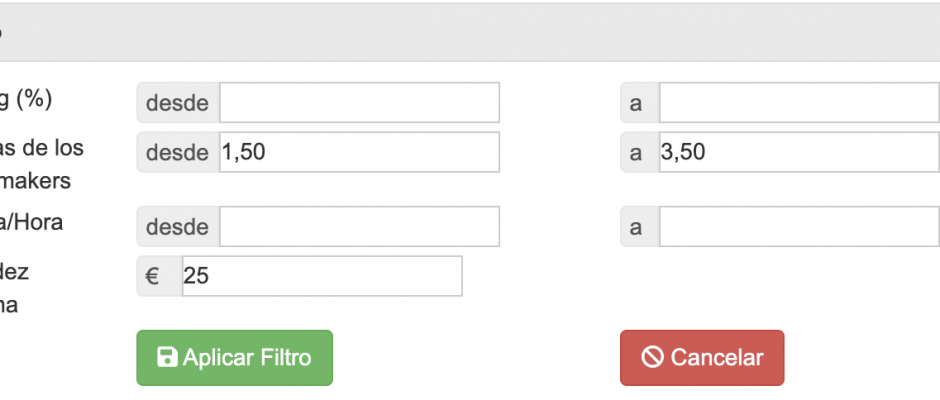
Task: Click the 'desde' label in the Hora row
Action: tap(178, 227)
